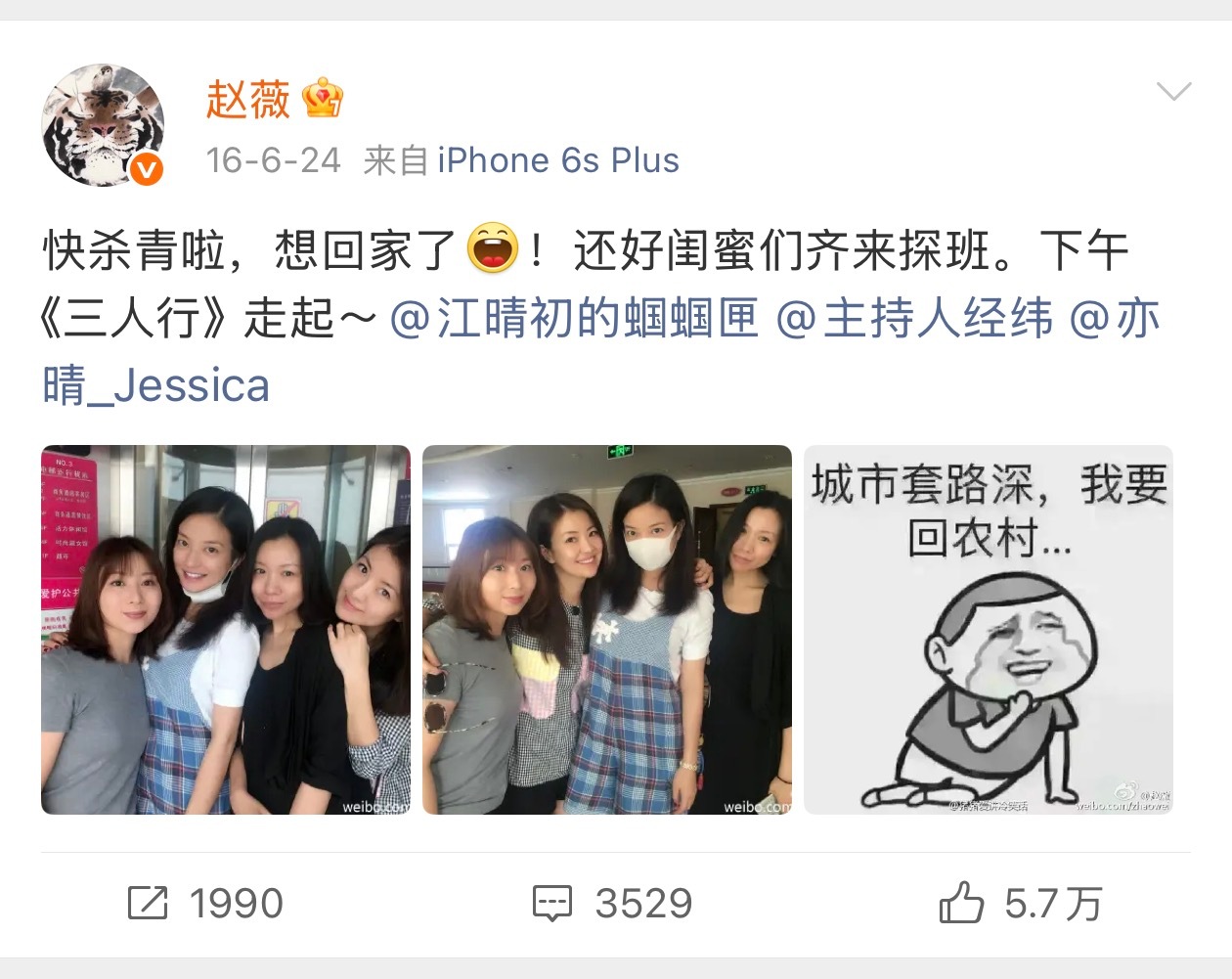The width and height of the screenshot is (1232, 979).
Task: Tap the comment count 3529
Action: click(643, 904)
